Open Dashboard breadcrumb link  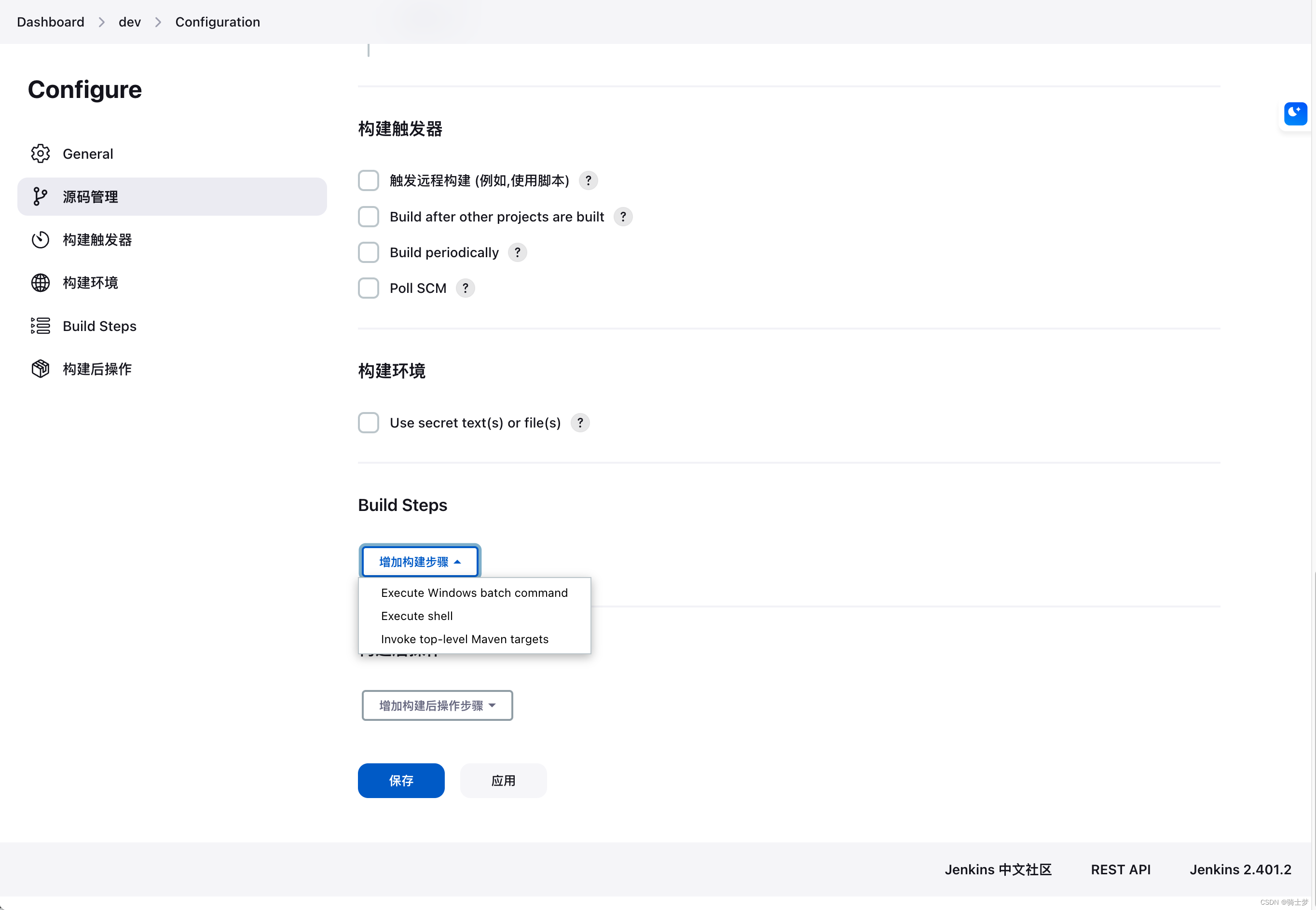click(51, 22)
